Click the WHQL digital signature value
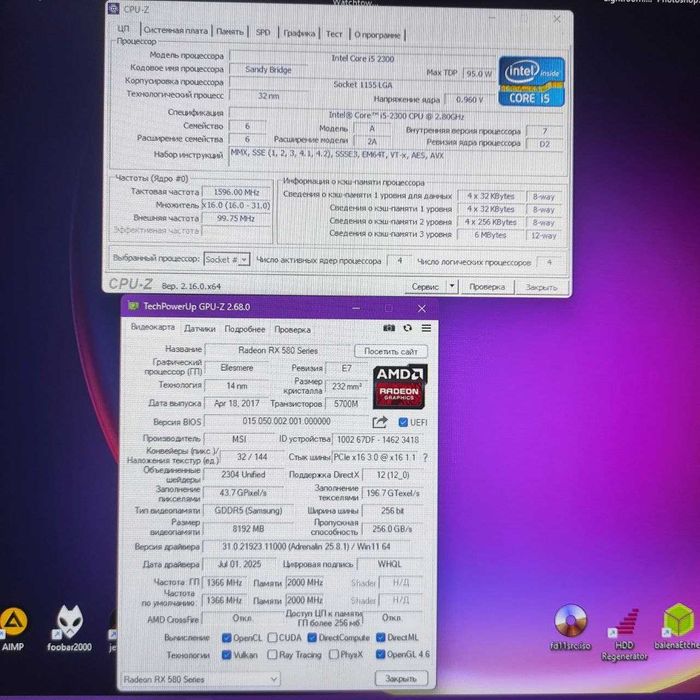The width and height of the screenshot is (700, 700). (389, 564)
